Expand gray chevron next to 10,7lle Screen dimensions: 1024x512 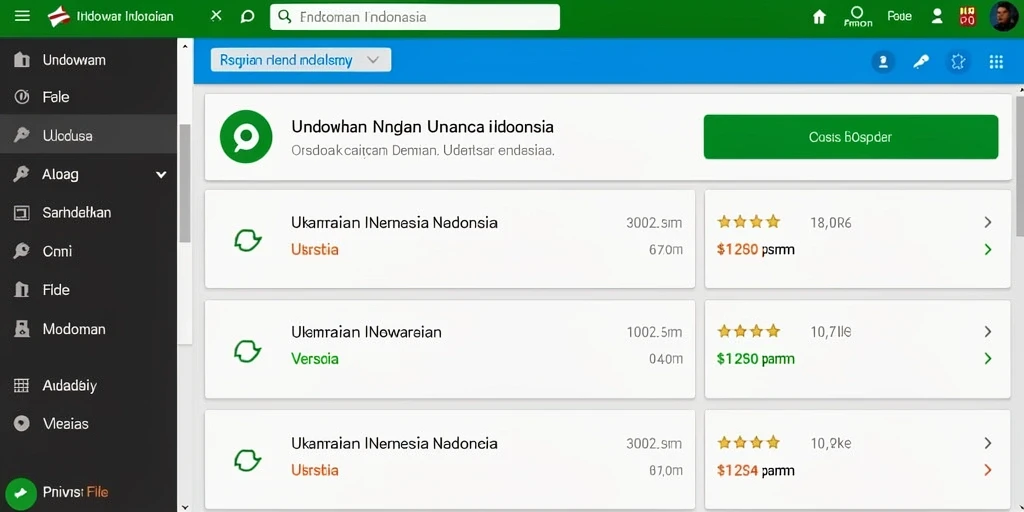coord(987,332)
